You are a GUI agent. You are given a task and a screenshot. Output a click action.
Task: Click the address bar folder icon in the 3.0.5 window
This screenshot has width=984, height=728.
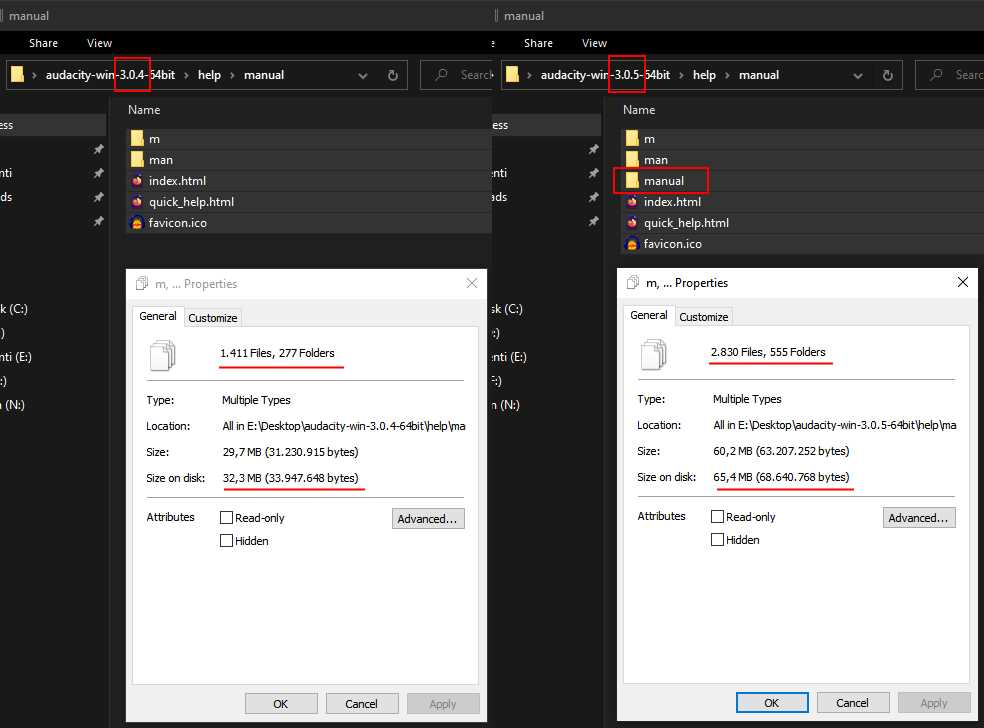point(513,75)
